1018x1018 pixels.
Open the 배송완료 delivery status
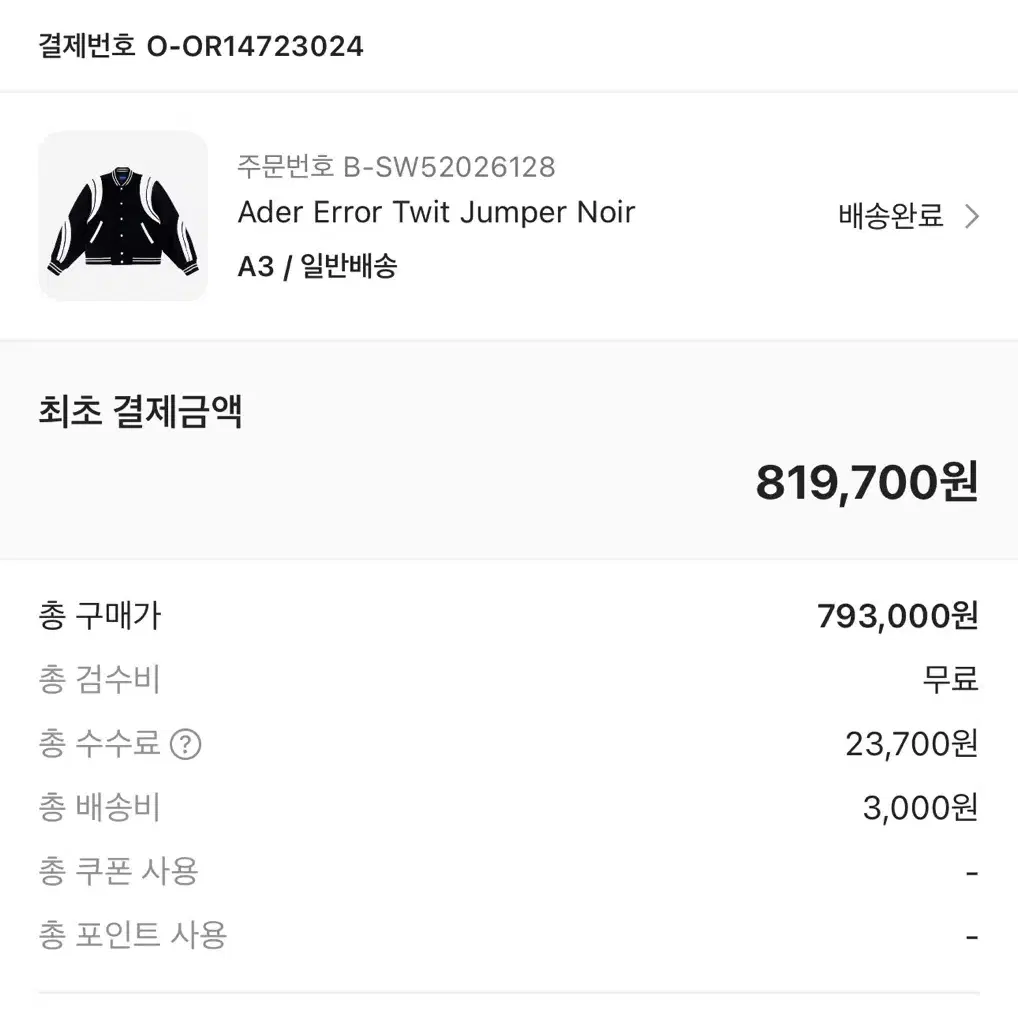click(891, 216)
